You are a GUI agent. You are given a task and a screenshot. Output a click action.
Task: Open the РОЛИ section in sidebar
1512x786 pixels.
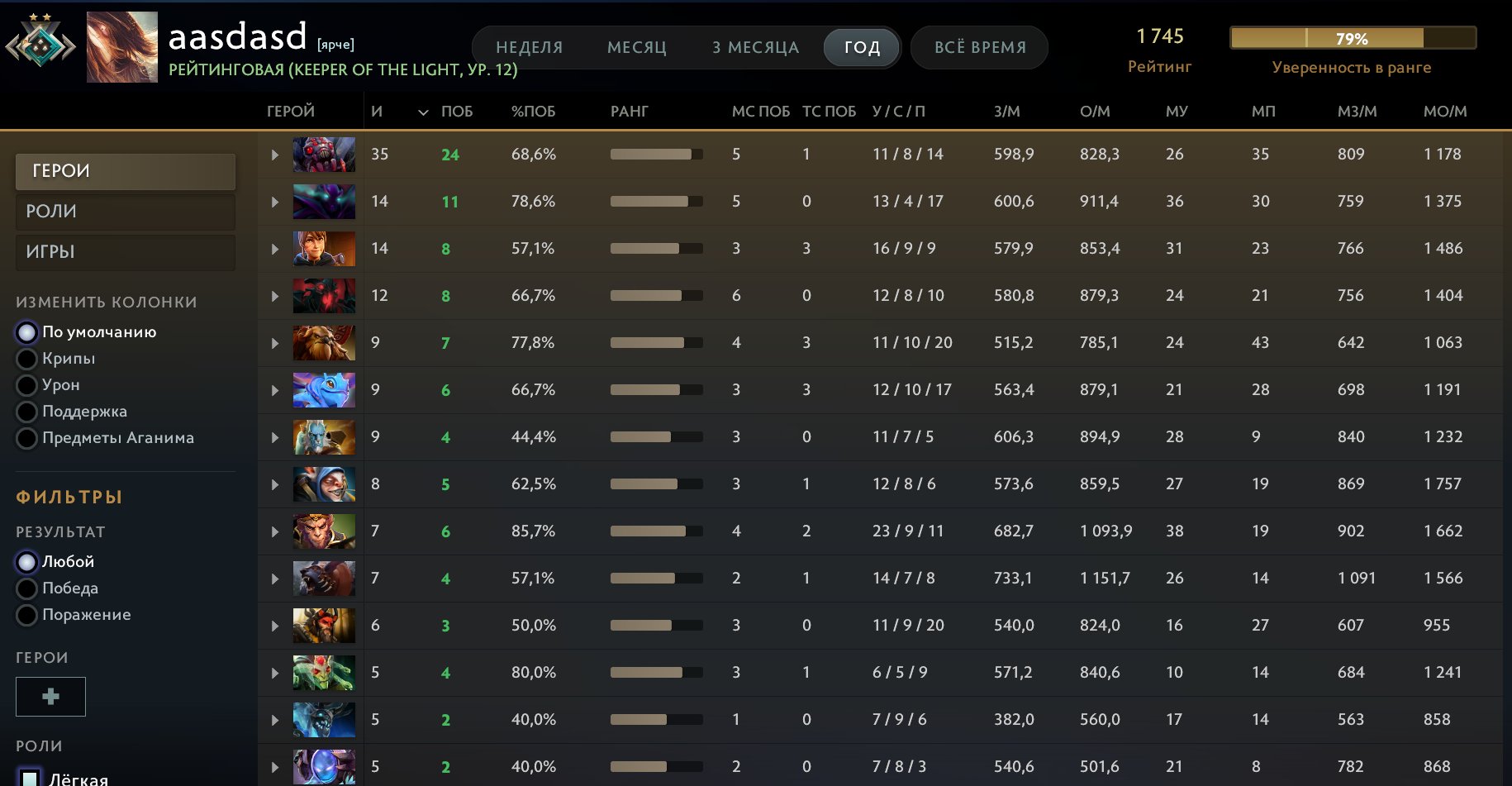coord(126,212)
